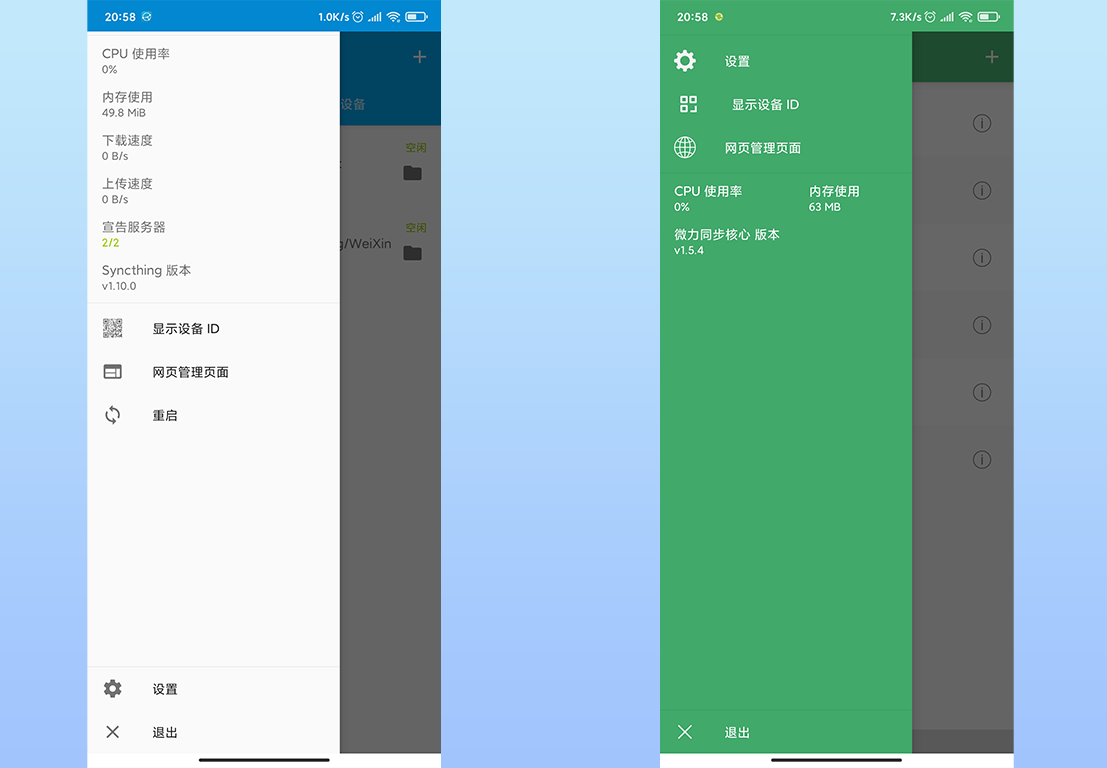Tap the web page icon beside 网页管理页面 in Syncthing
Screen dimensions: 1107x768
tap(112, 371)
